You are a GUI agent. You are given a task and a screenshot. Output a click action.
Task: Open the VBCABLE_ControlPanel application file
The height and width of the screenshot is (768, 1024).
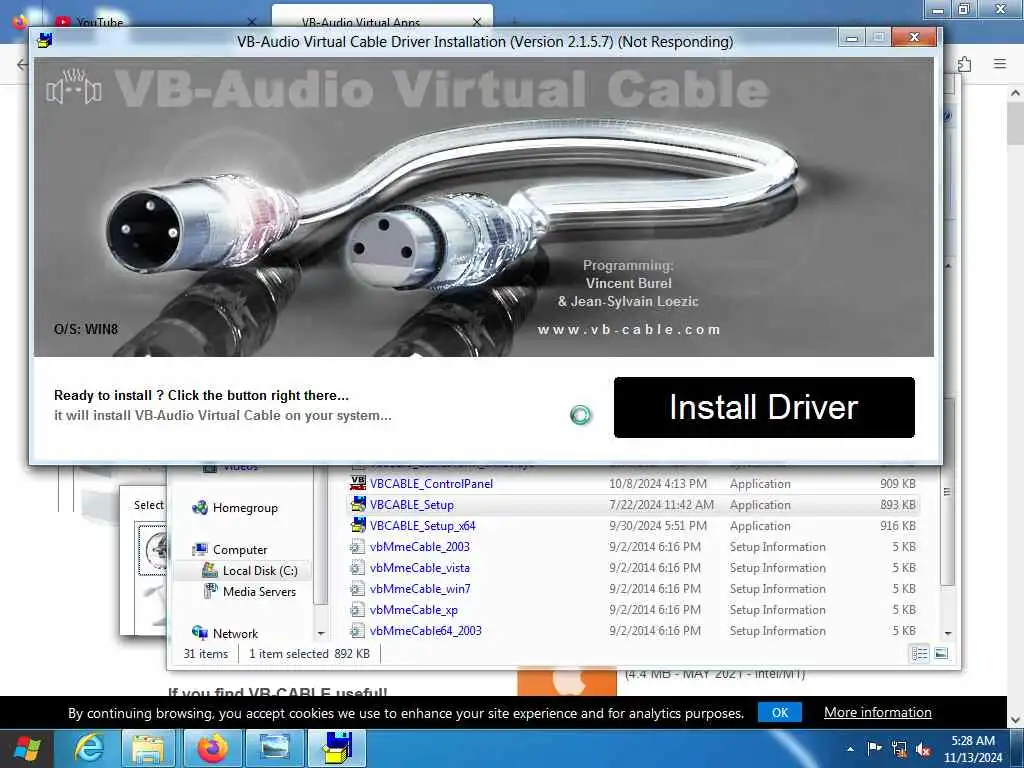tap(431, 484)
